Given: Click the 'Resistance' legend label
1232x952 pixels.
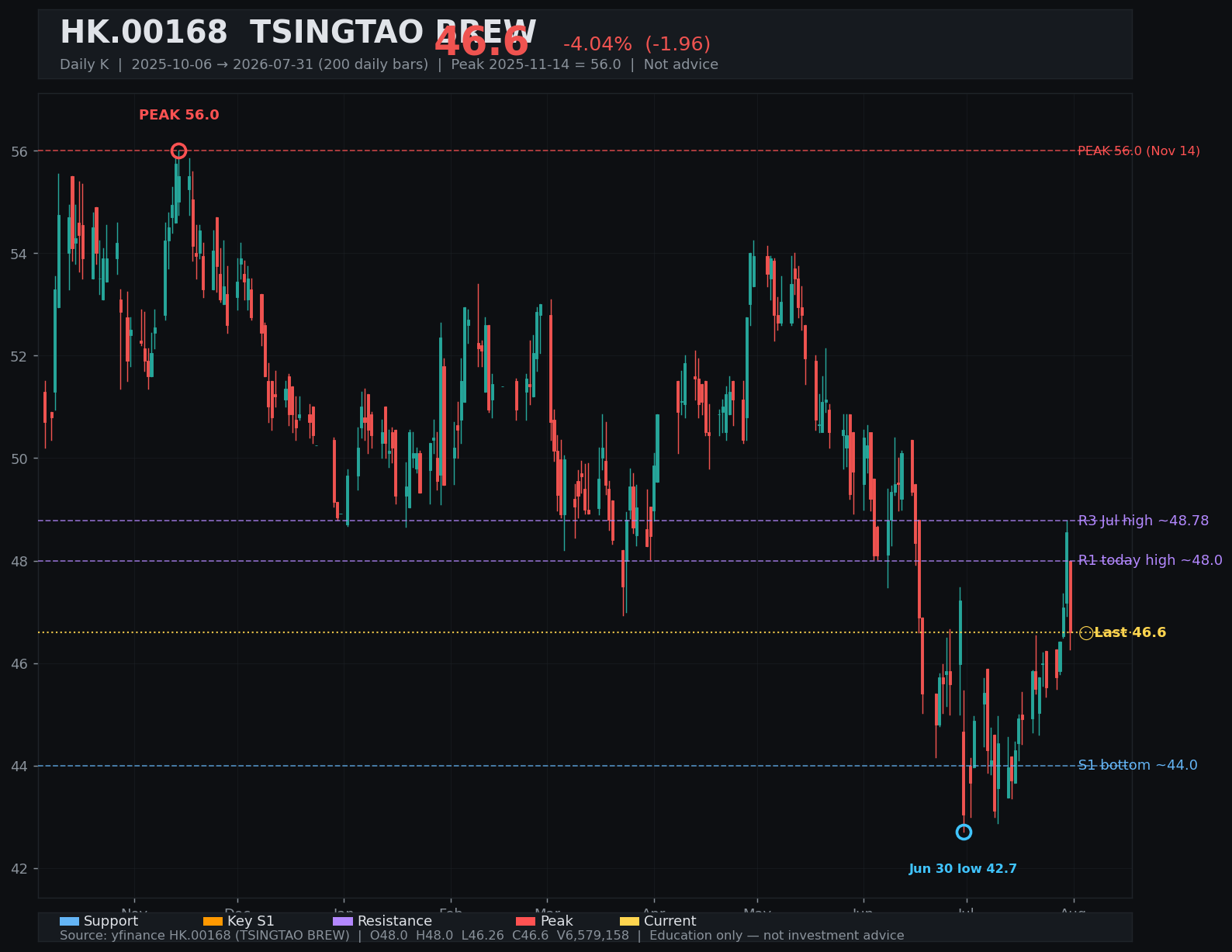Looking at the screenshot, I should (395, 921).
